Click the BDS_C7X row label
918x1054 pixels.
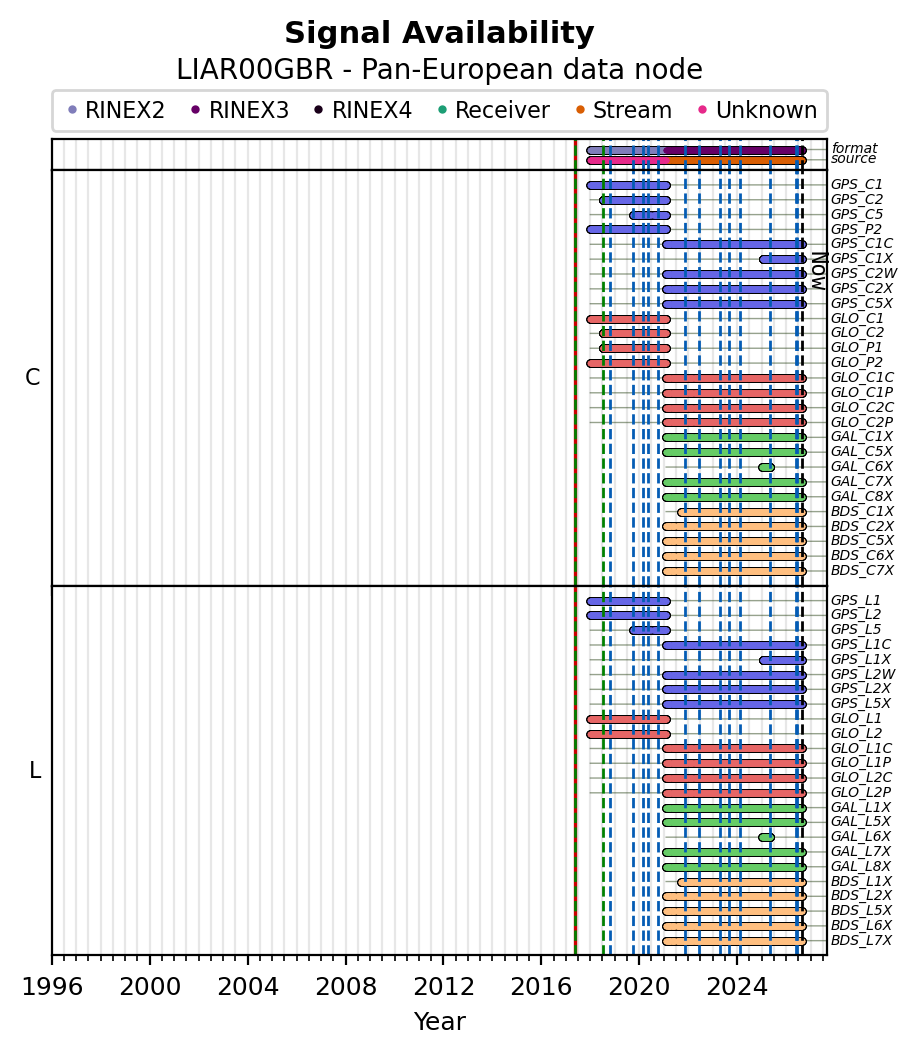[863, 570]
